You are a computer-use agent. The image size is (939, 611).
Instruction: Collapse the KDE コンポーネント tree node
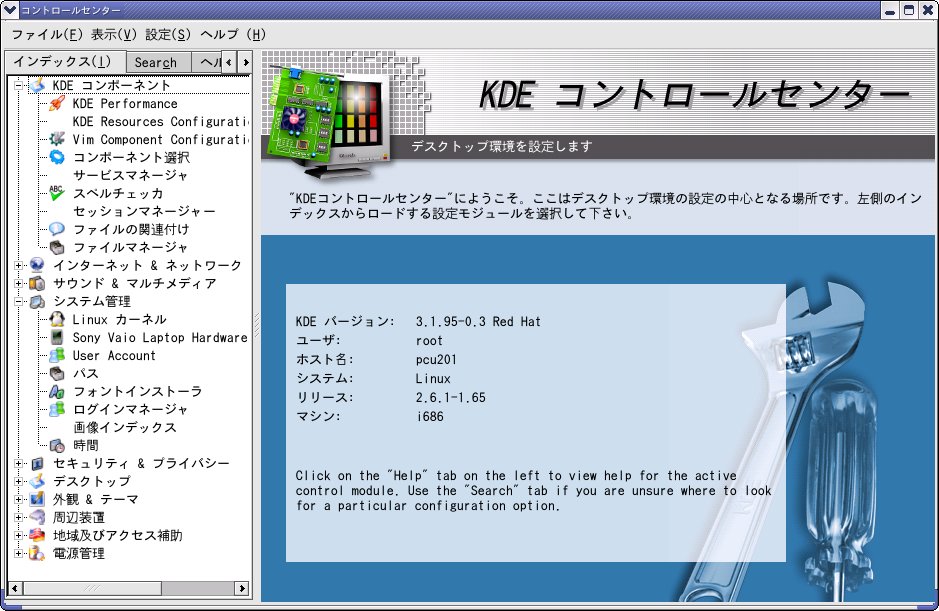[x=19, y=86]
